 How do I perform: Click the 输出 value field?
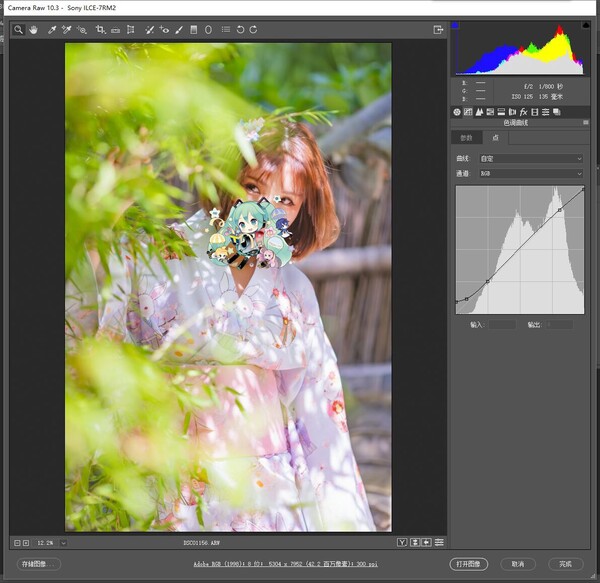[x=559, y=325]
